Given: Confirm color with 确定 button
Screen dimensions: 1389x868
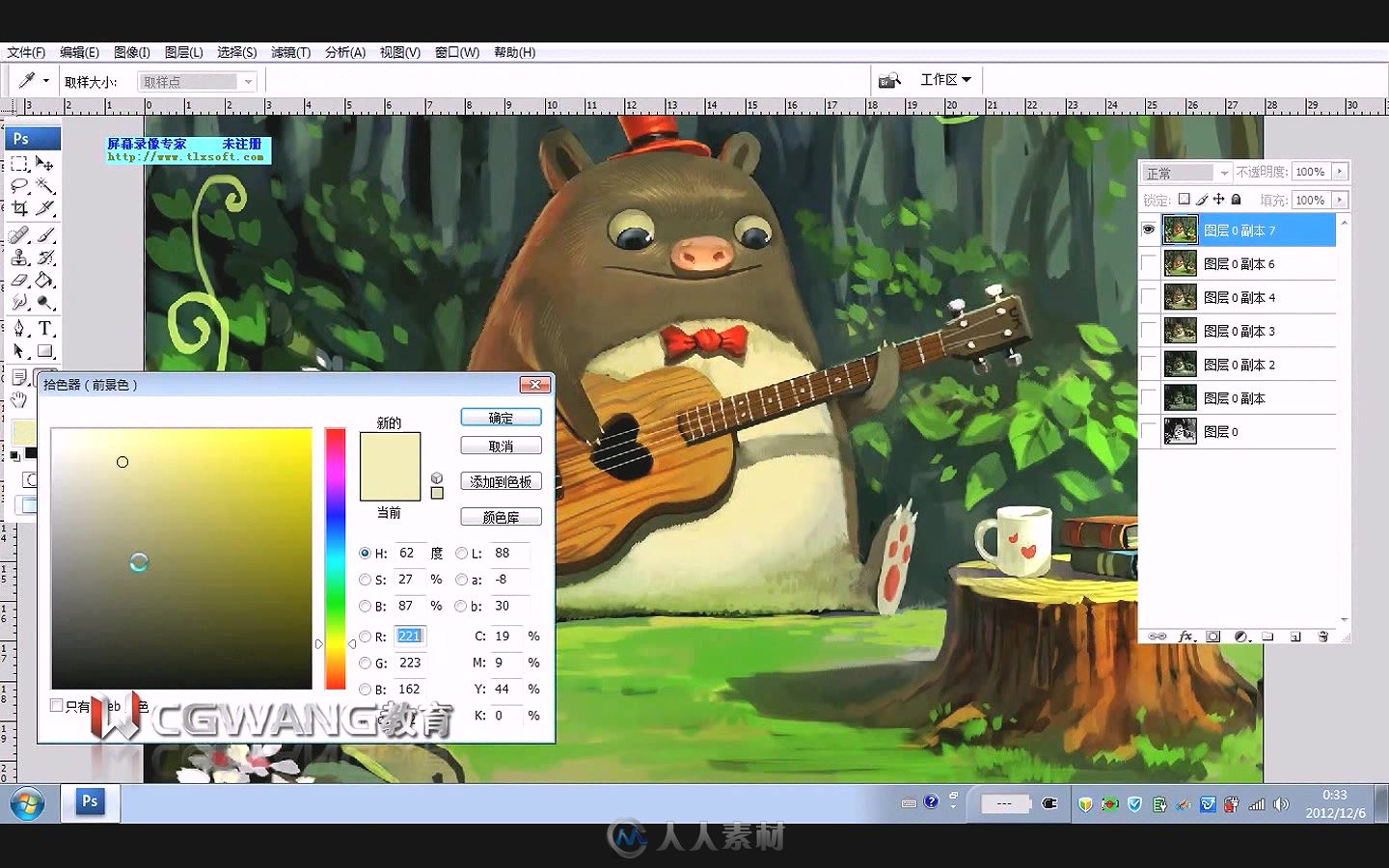Looking at the screenshot, I should [501, 418].
